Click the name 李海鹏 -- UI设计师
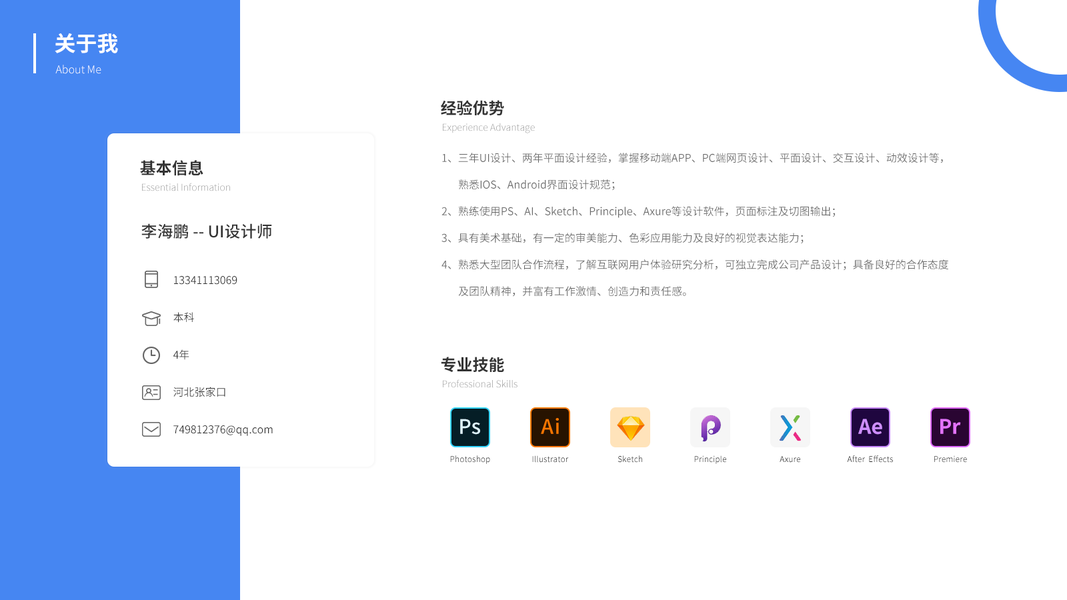1067x600 pixels. tap(207, 231)
